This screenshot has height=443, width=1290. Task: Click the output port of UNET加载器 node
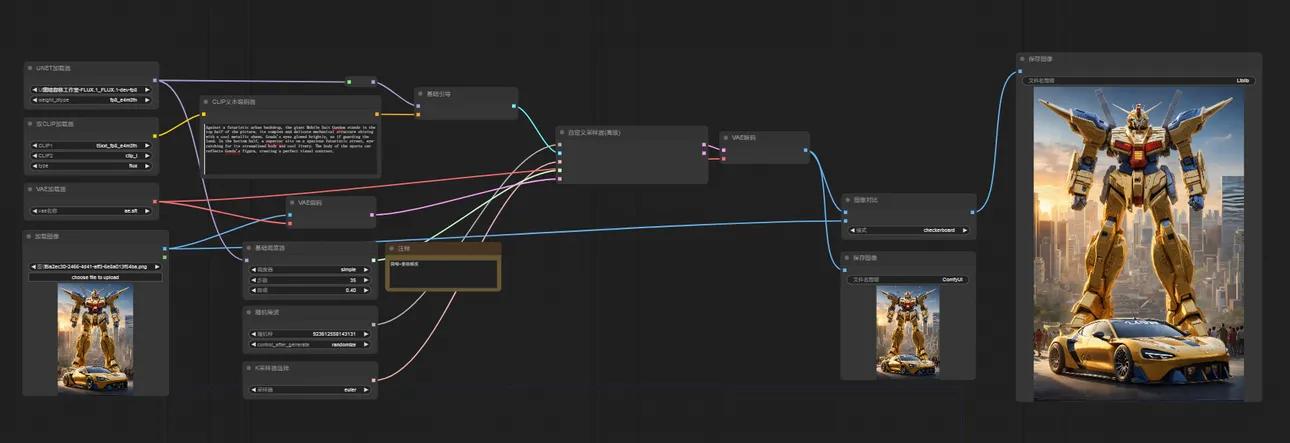tap(154, 80)
